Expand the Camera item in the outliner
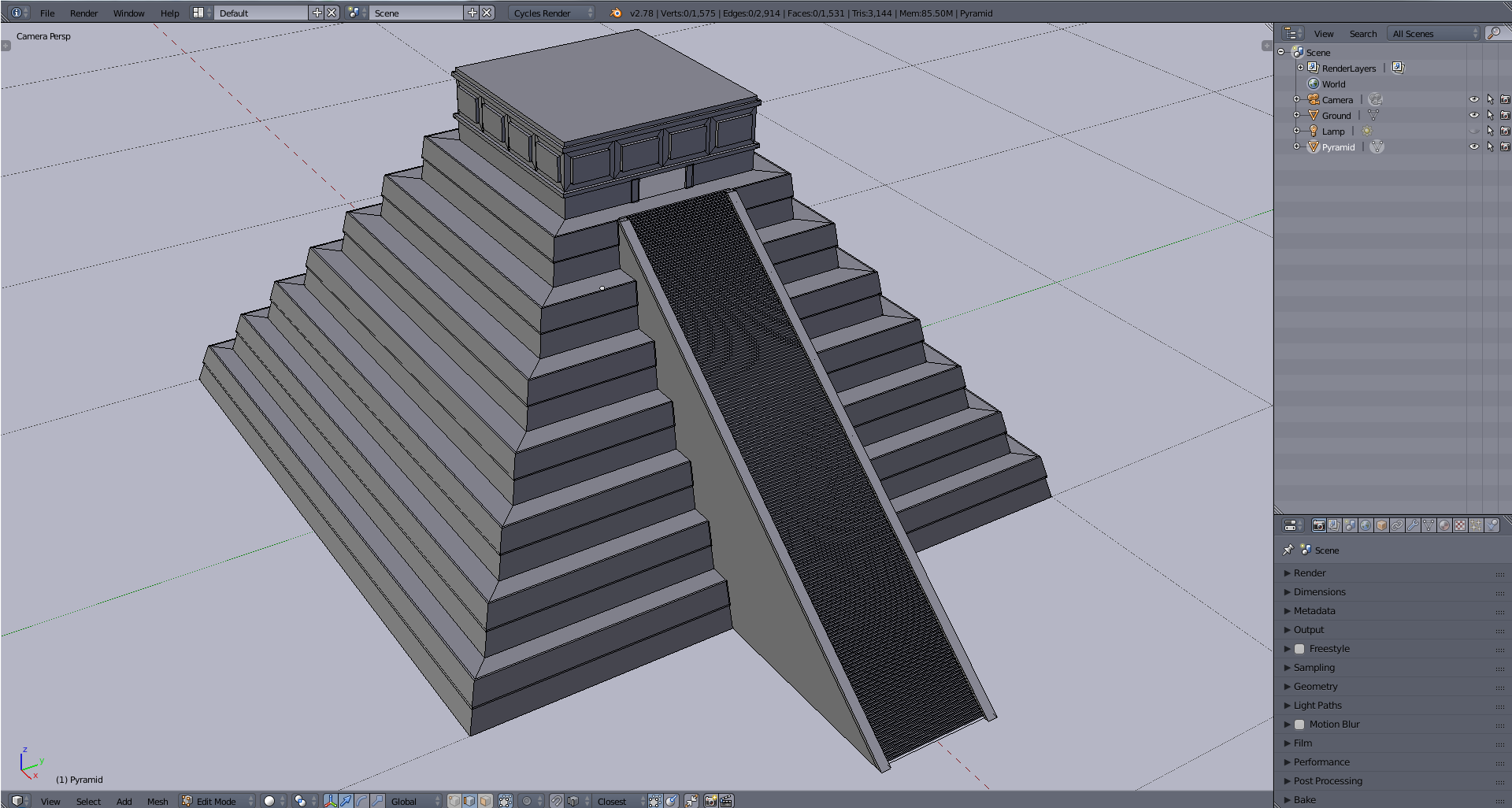 (1296, 99)
